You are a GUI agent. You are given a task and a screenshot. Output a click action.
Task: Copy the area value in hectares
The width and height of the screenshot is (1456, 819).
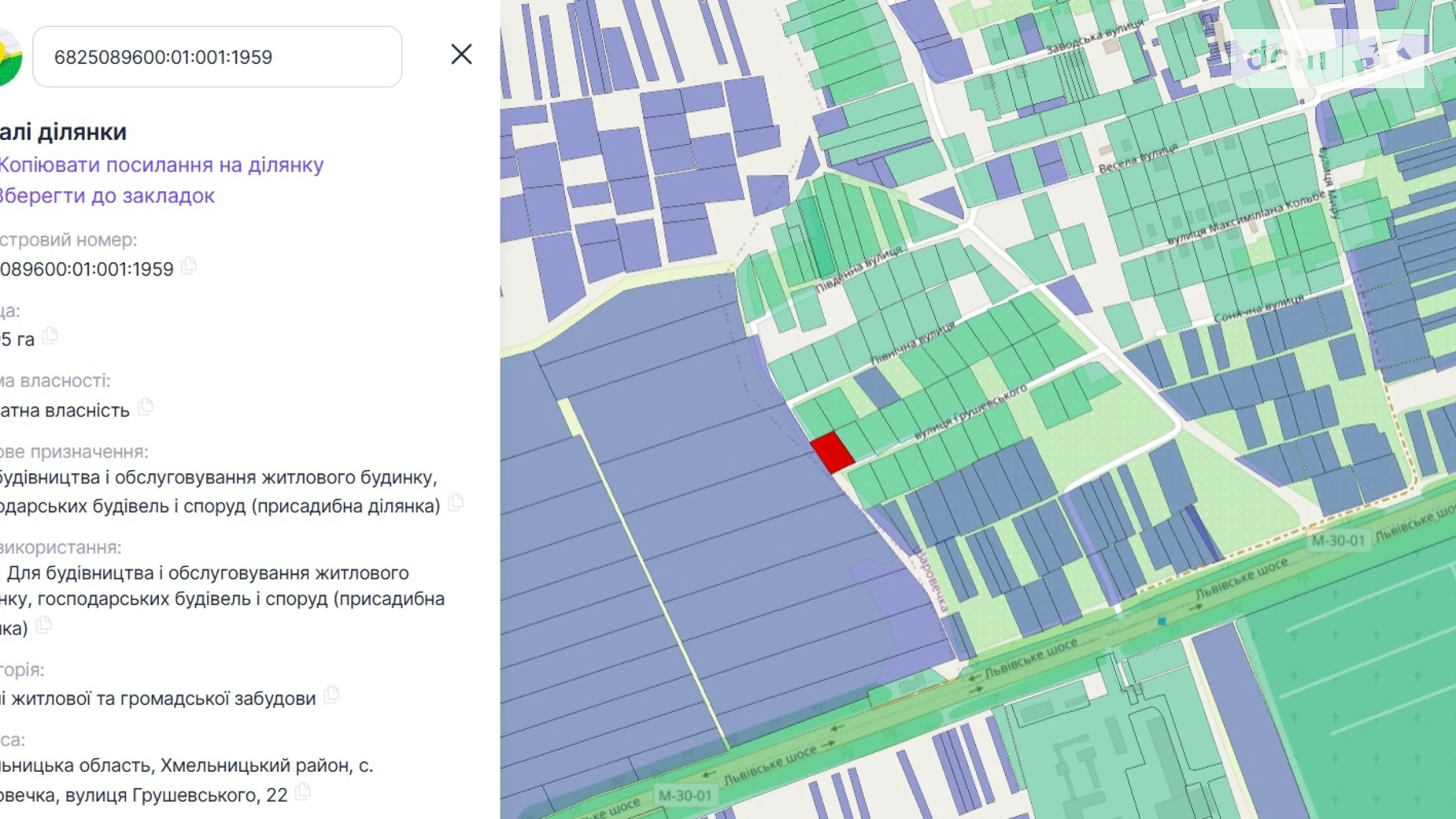click(x=50, y=337)
